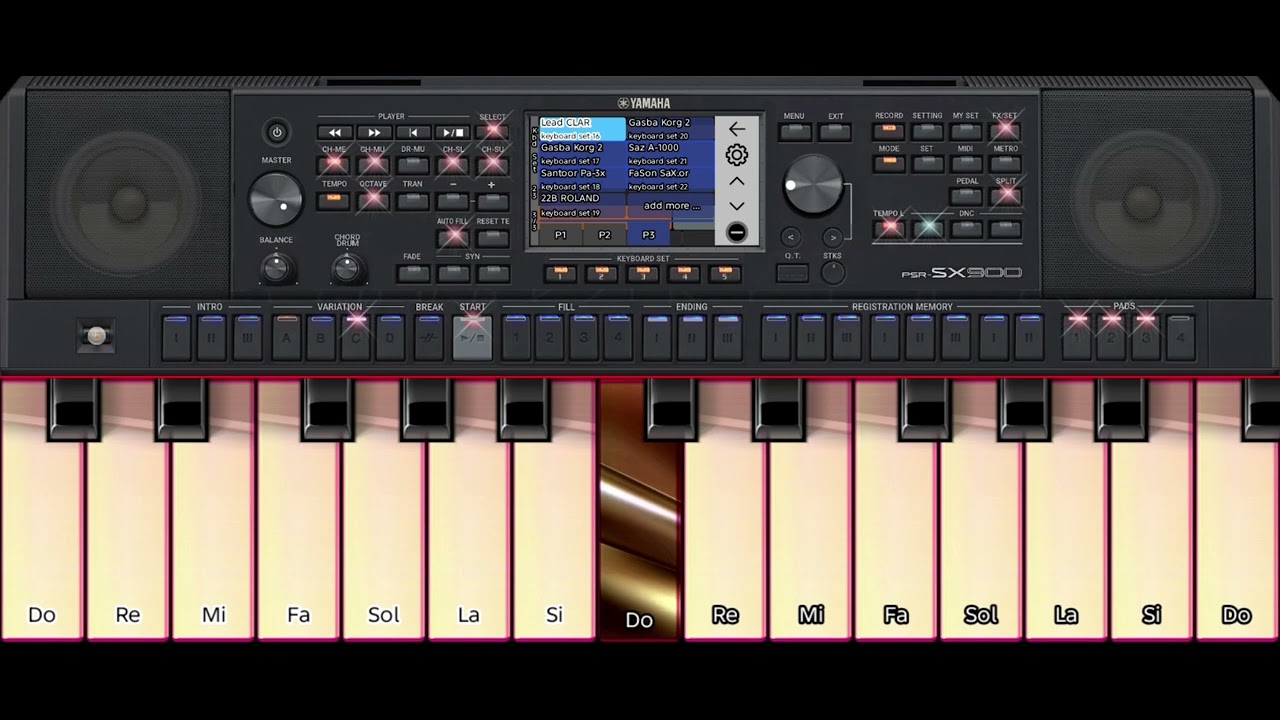The image size is (1280, 720).
Task: Click the MY SET button
Action: coord(966,130)
